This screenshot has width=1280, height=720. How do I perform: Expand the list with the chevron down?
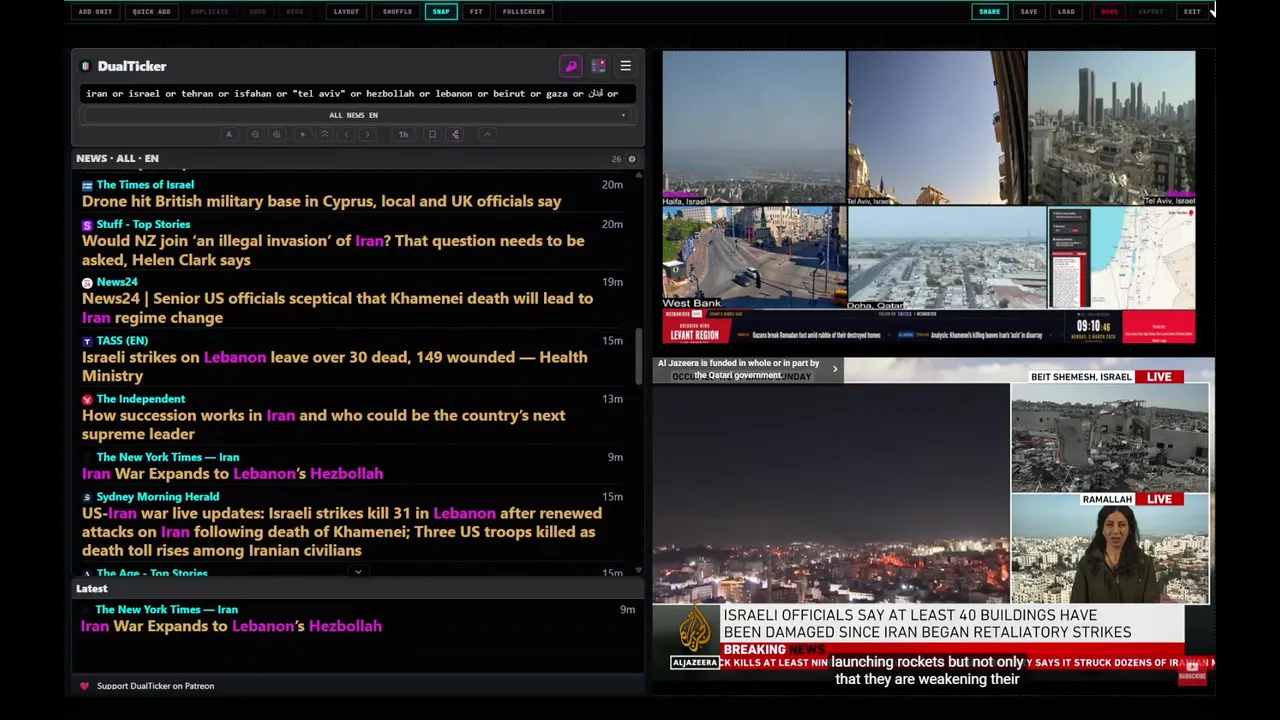click(358, 573)
